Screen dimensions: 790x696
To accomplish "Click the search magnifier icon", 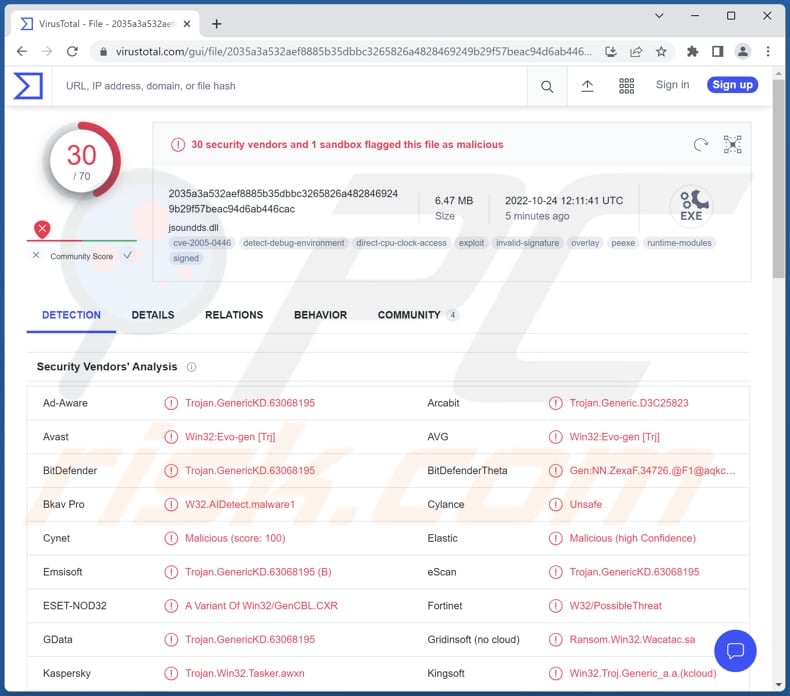I will 547,87.
